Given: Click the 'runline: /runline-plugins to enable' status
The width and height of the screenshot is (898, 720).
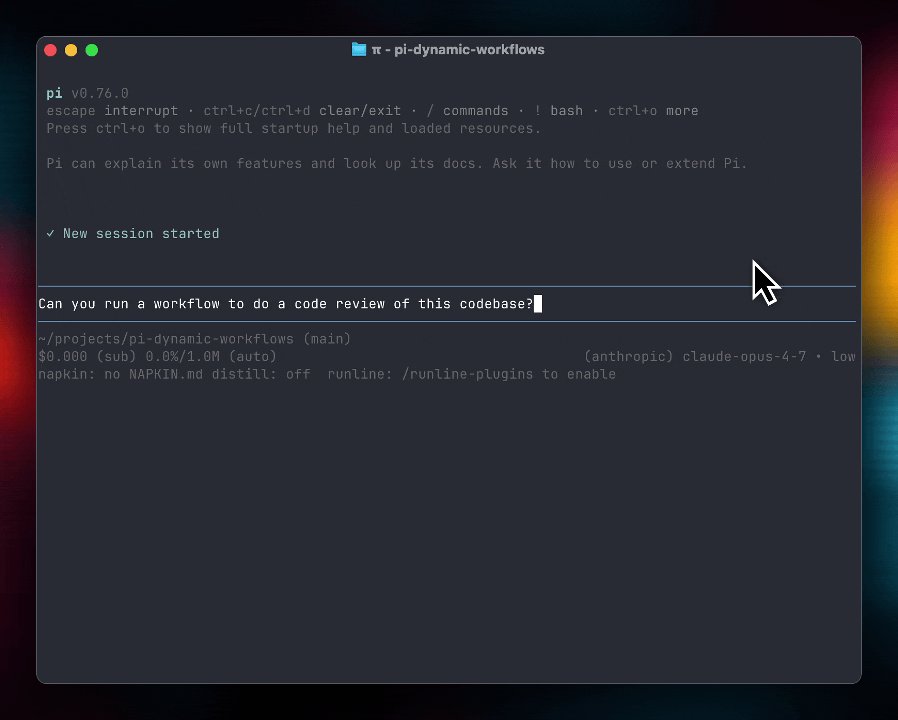Looking at the screenshot, I should [472, 375].
